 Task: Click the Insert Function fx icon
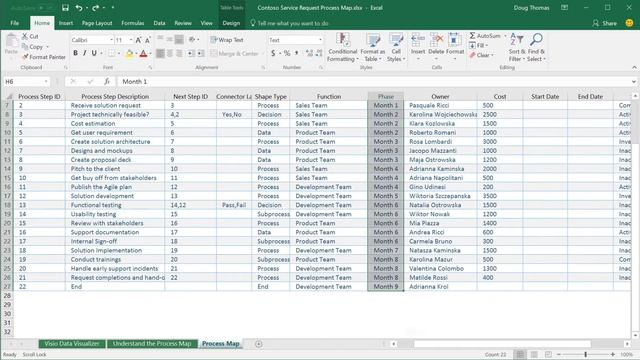107,82
